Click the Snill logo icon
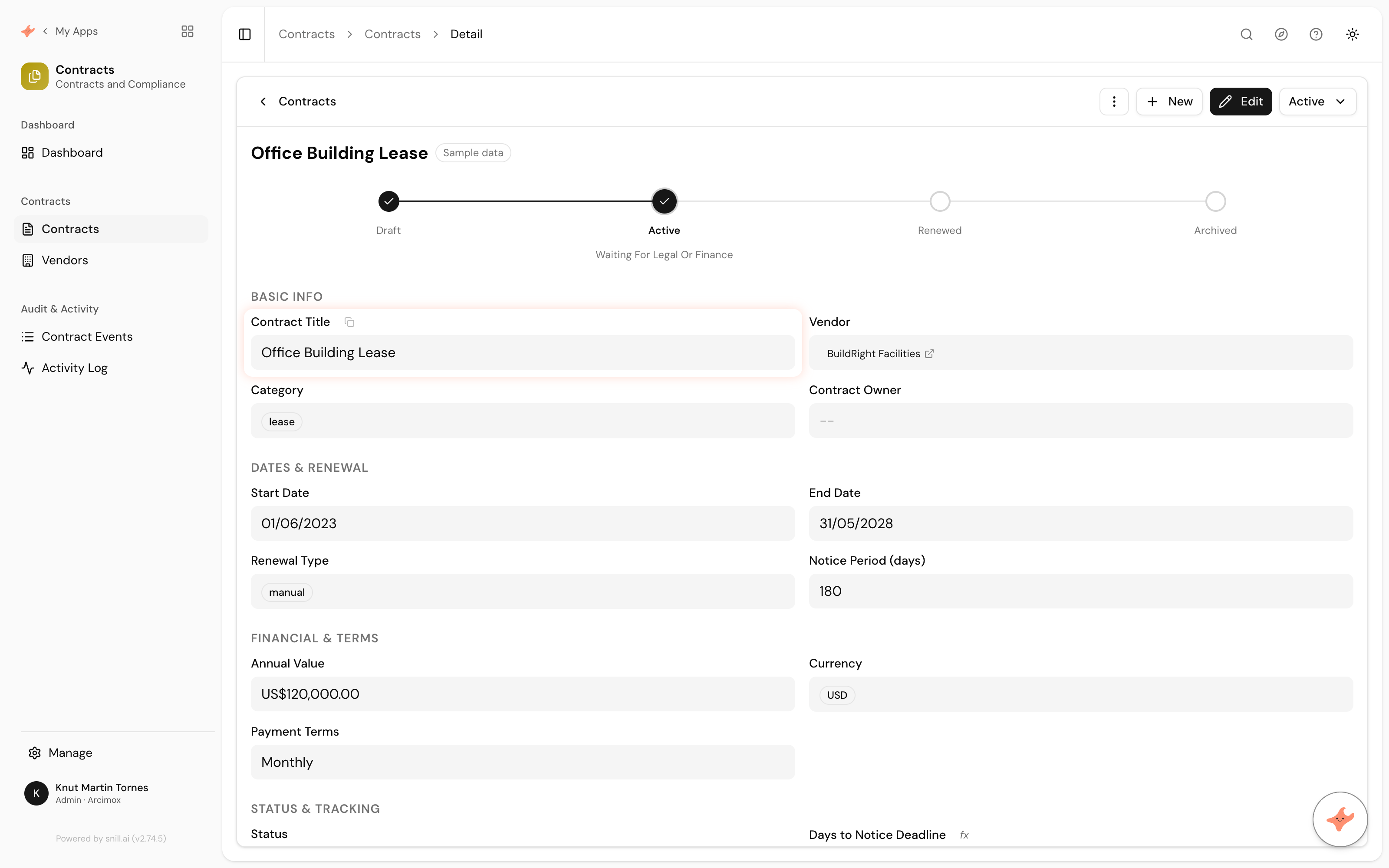1389x868 pixels. coord(27,31)
